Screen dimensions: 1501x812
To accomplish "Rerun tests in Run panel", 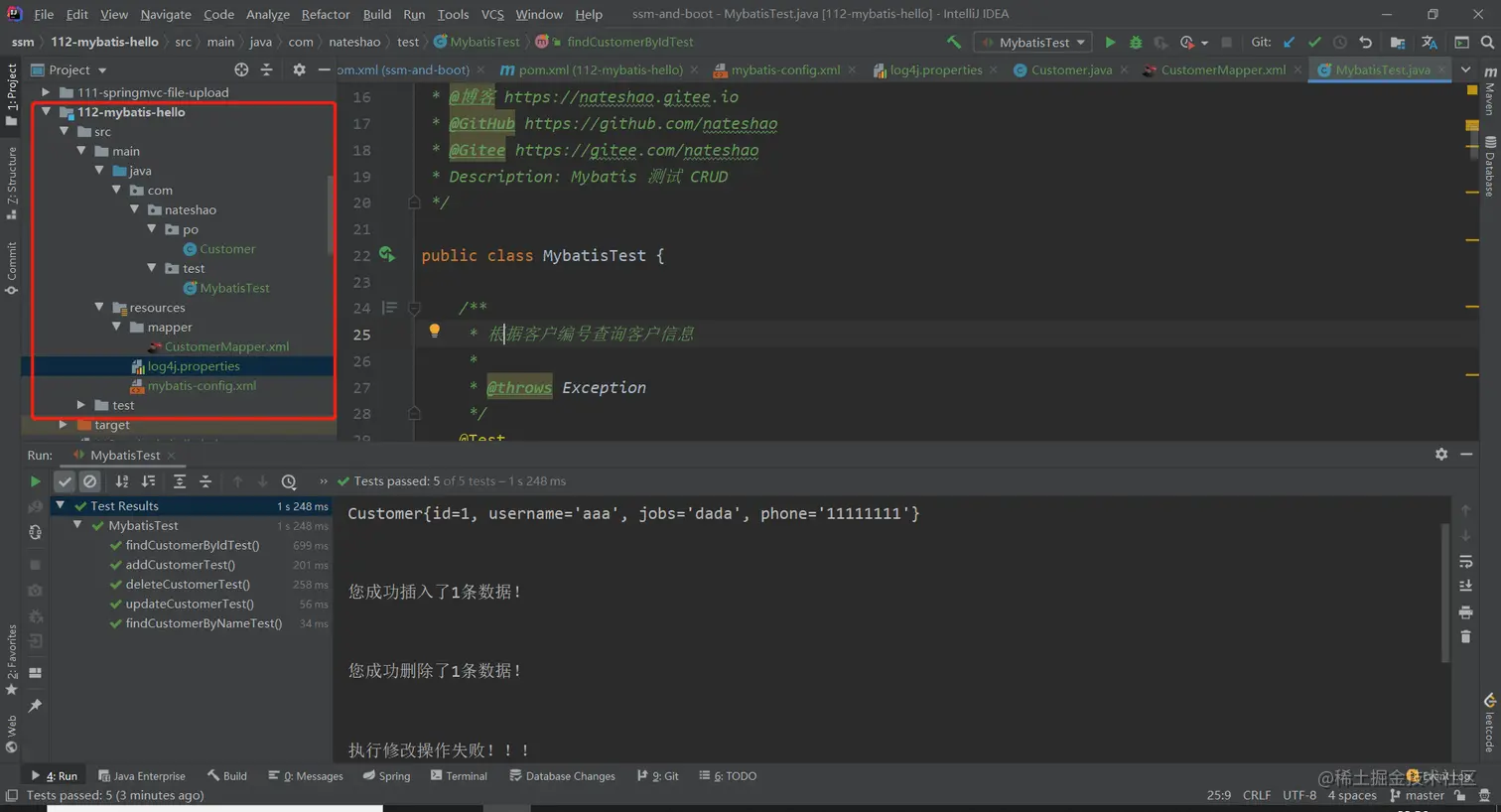I will [x=35, y=481].
